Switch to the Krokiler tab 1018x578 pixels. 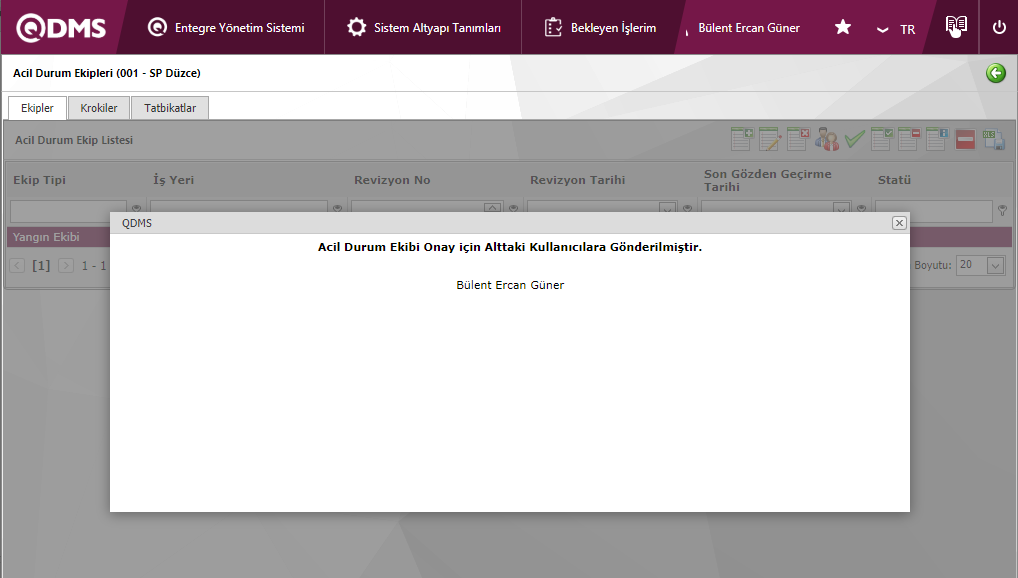click(x=99, y=108)
